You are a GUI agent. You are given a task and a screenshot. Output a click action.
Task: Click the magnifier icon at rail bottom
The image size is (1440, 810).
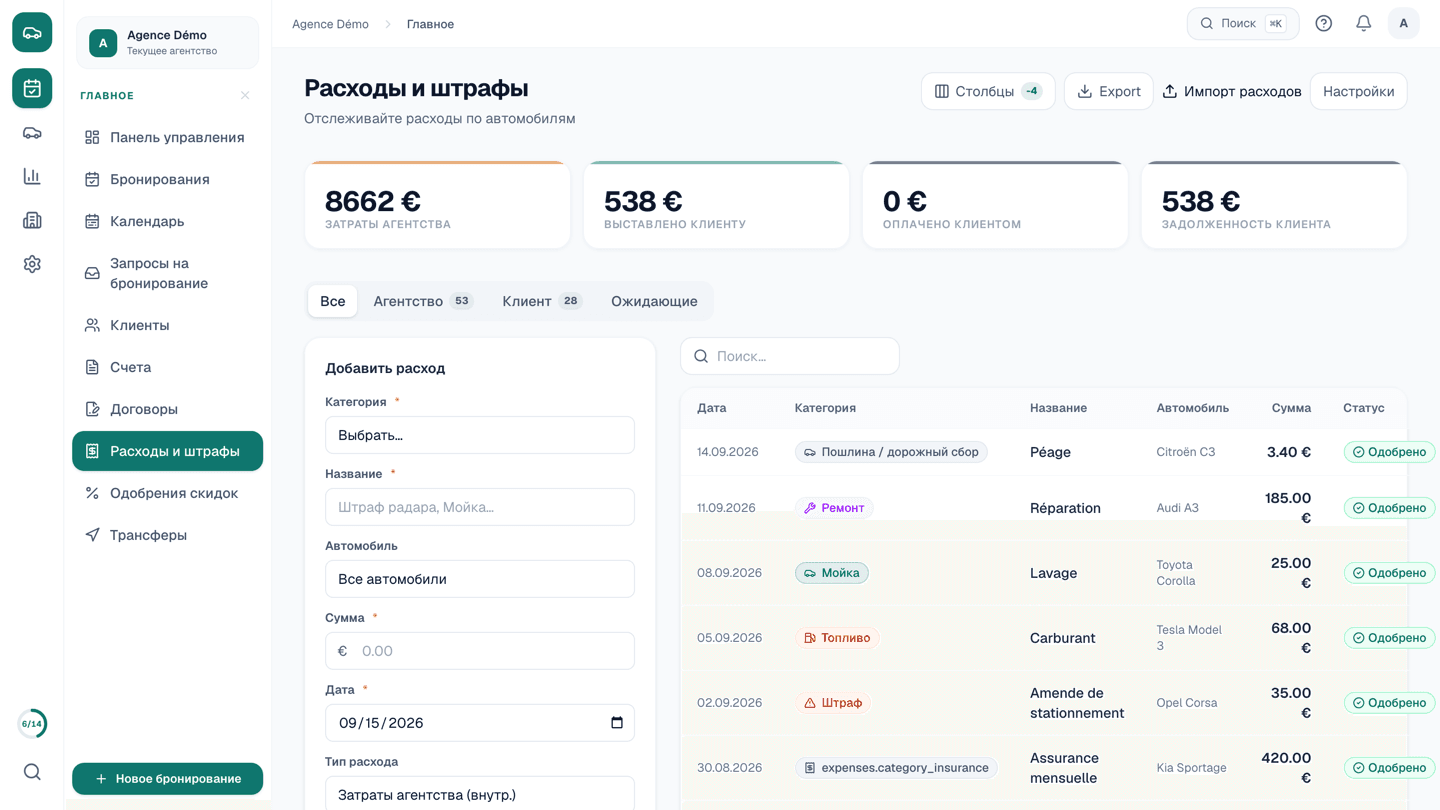tap(32, 772)
